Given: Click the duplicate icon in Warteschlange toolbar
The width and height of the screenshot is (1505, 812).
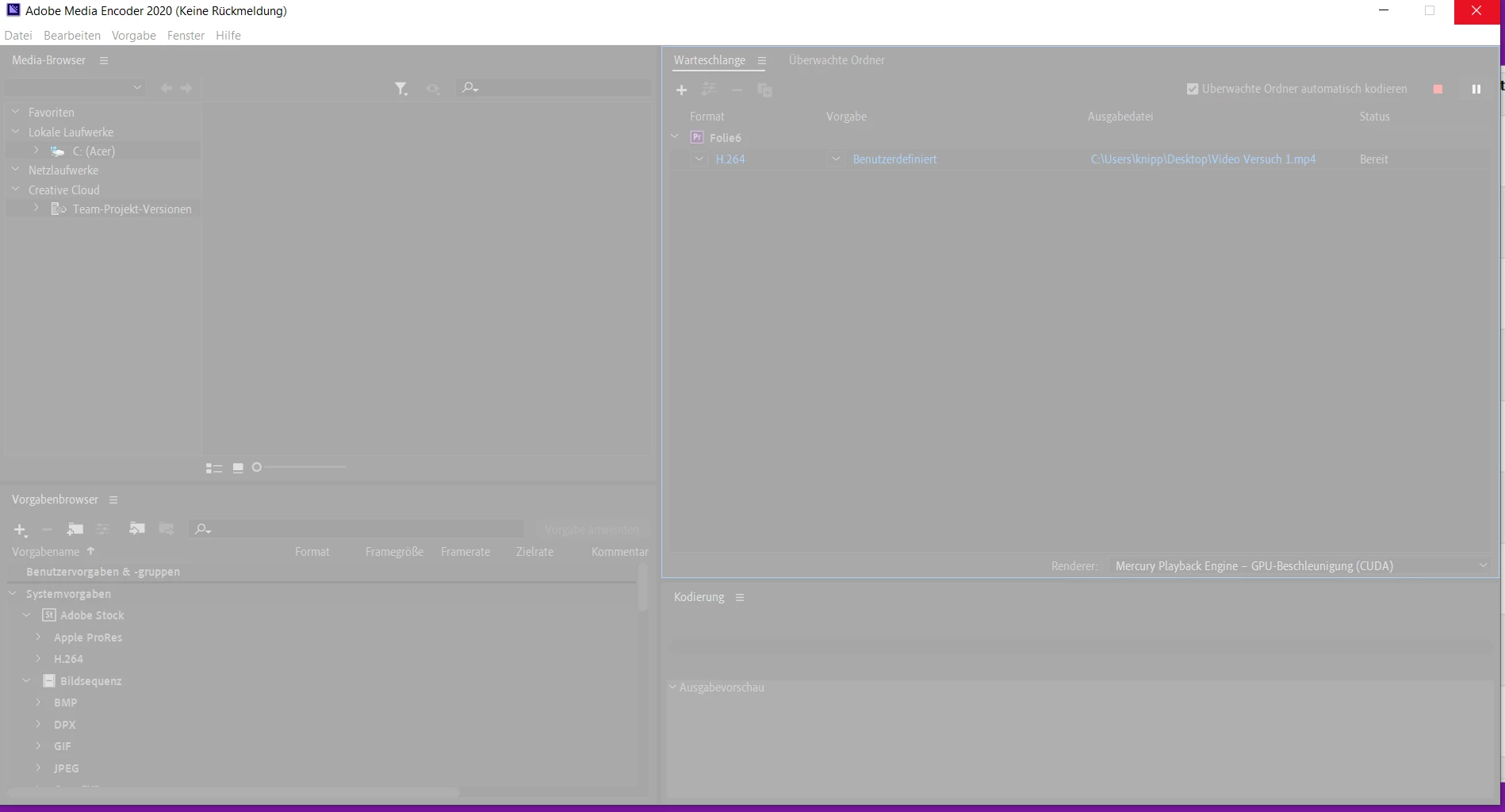Looking at the screenshot, I should pyautogui.click(x=764, y=90).
